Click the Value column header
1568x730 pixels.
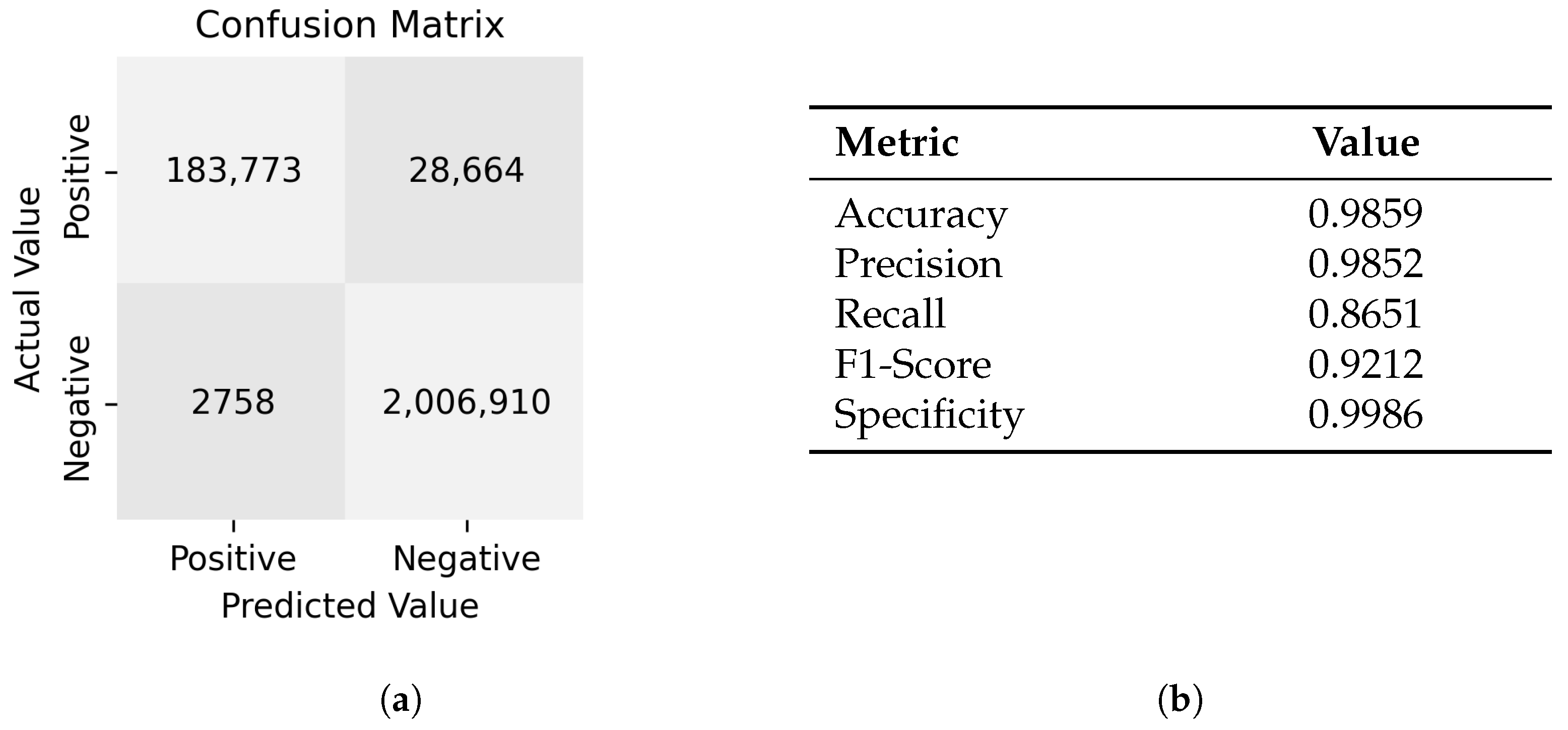[1366, 143]
